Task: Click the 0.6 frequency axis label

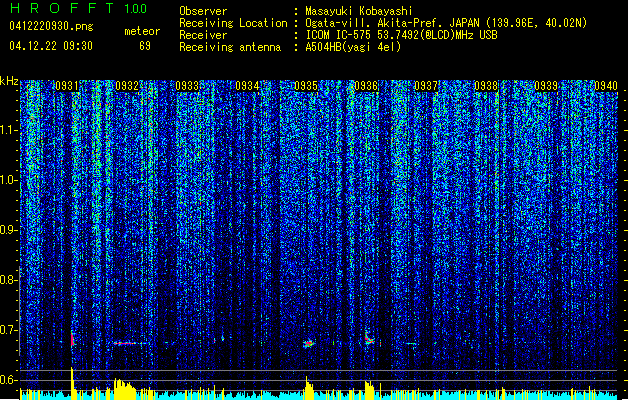Action: click(x=8, y=380)
